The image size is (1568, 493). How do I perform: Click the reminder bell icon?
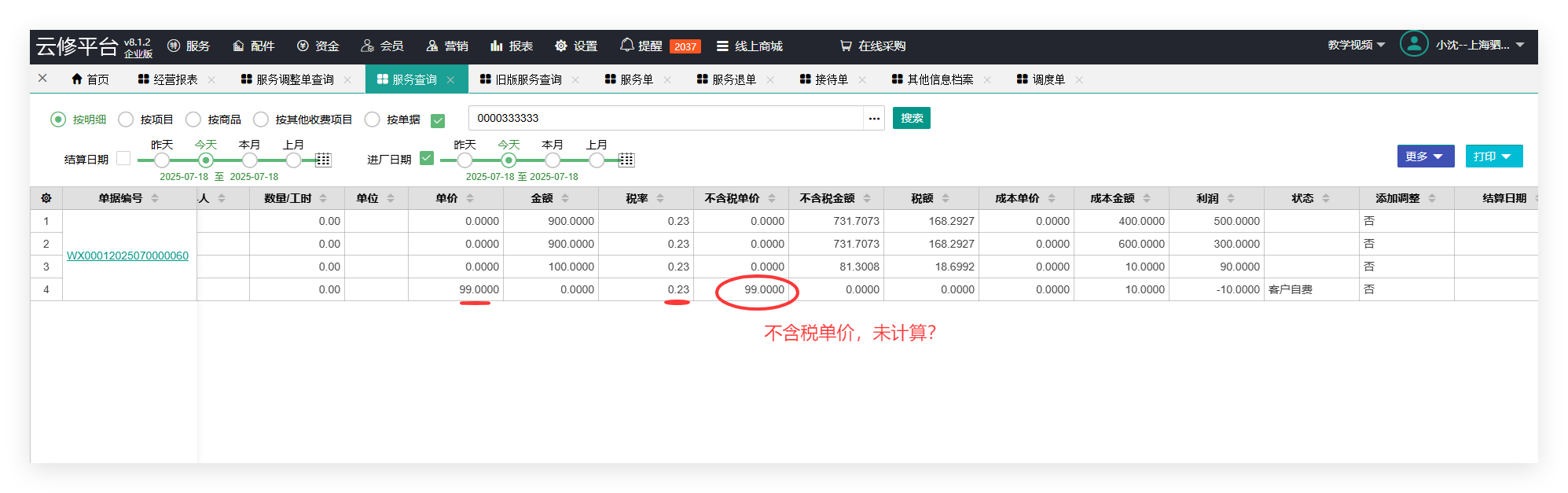pyautogui.click(x=626, y=46)
